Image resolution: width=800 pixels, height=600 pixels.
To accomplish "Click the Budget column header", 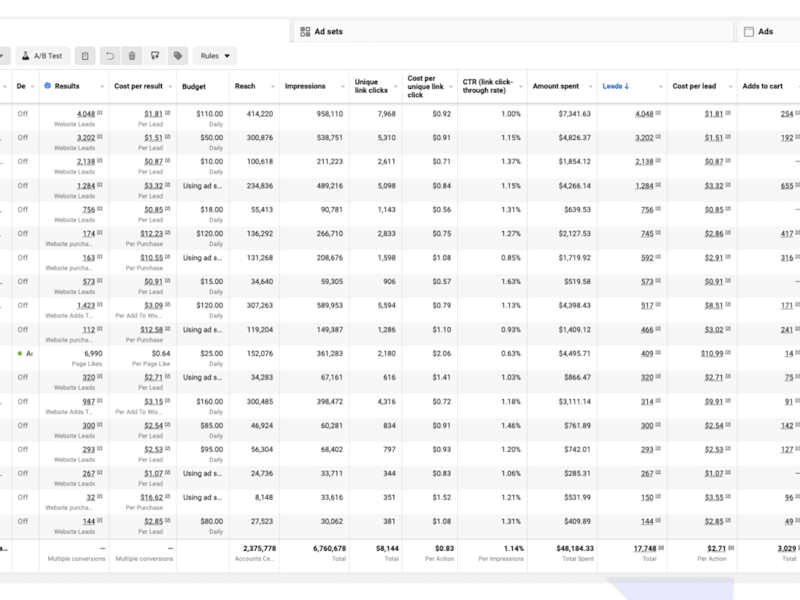I will click(194, 87).
